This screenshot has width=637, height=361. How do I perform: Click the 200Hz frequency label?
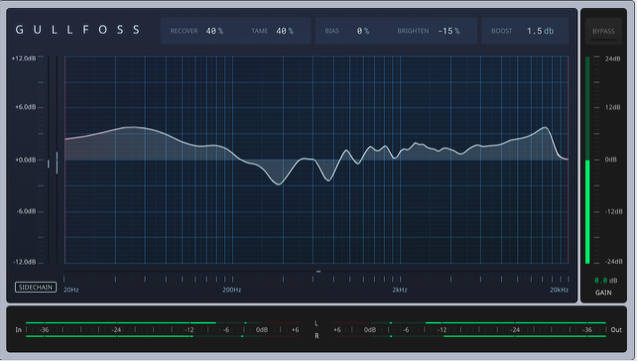tap(232, 290)
